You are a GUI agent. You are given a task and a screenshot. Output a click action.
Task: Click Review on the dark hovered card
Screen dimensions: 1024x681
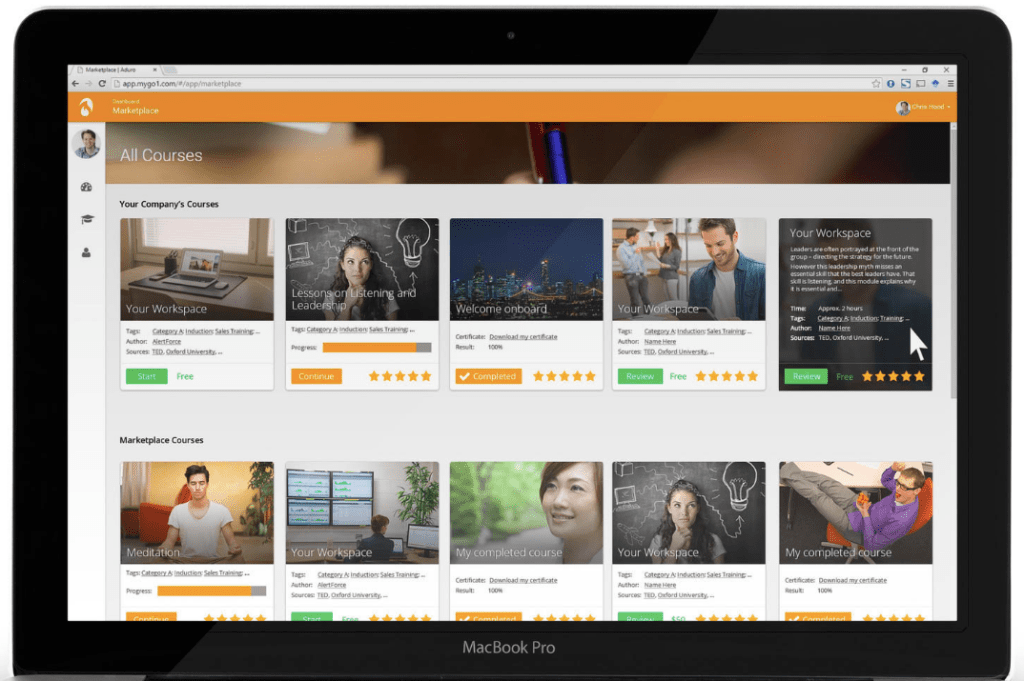point(806,376)
